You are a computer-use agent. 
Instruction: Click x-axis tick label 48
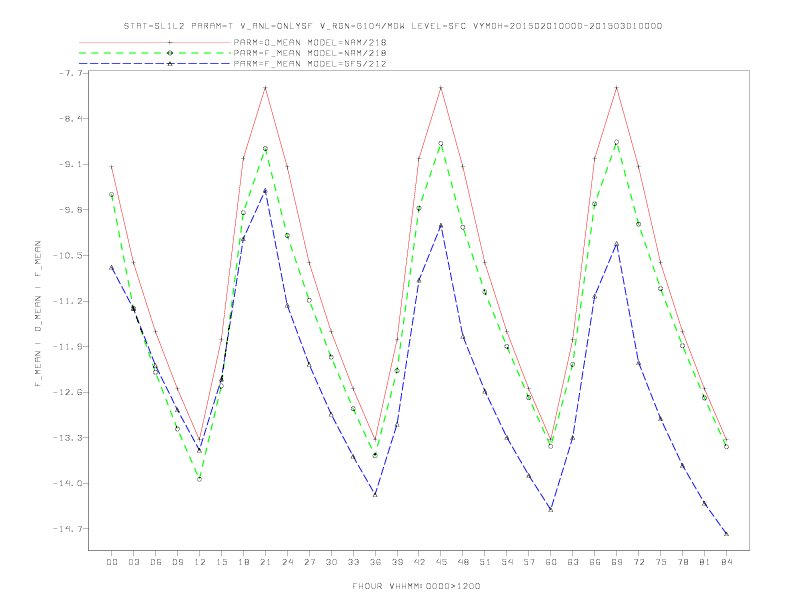(463, 562)
